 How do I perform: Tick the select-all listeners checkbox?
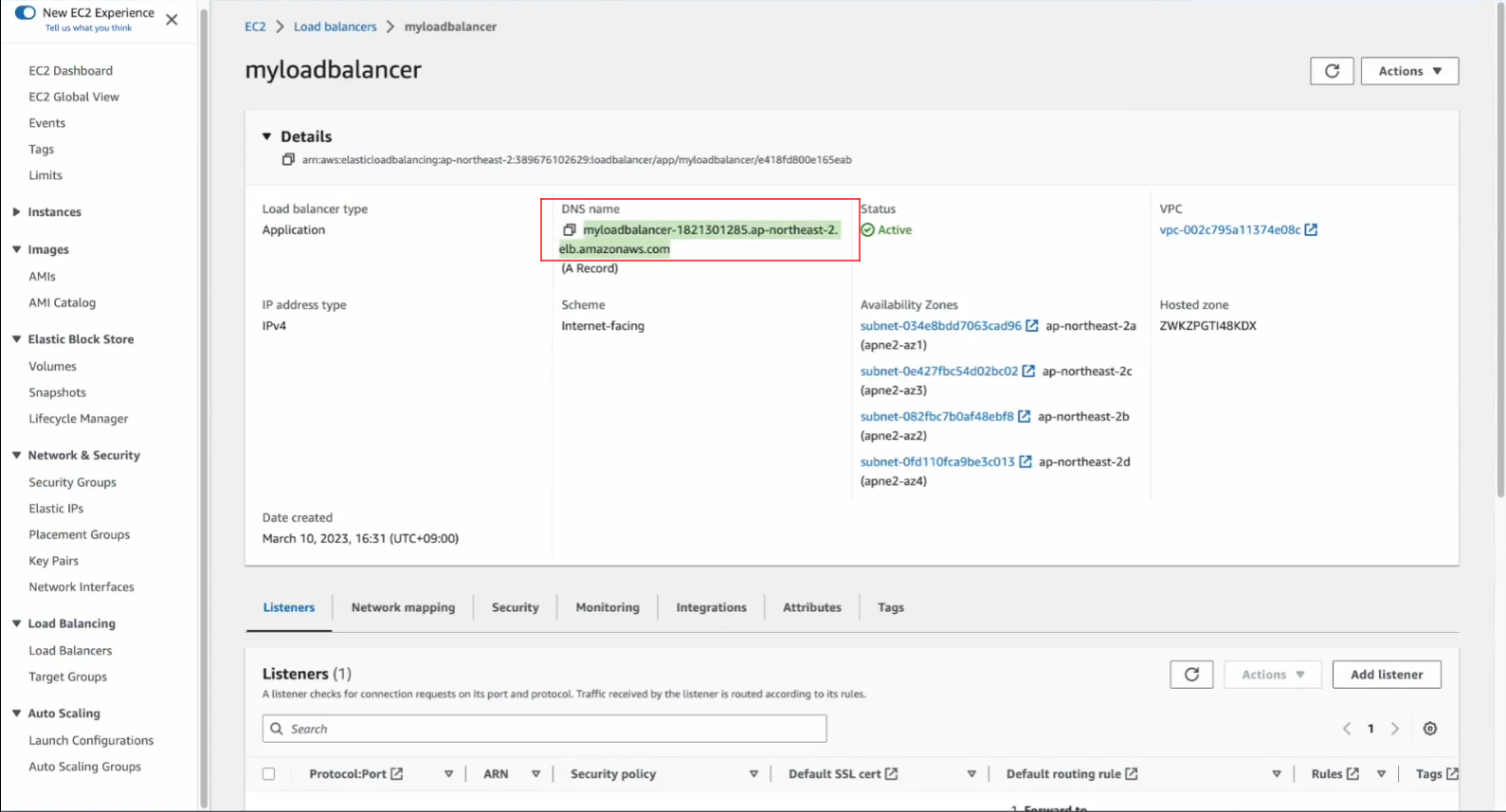click(269, 774)
